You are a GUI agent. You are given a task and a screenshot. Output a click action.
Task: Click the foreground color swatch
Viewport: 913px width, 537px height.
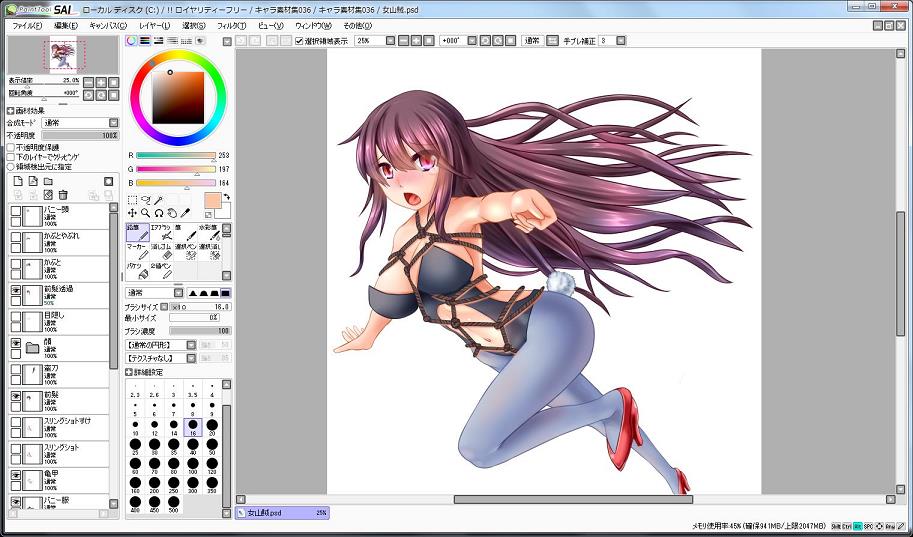[x=212, y=200]
